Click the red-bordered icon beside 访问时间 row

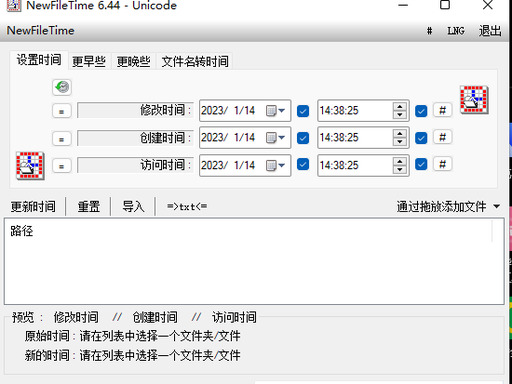[x=30, y=166]
